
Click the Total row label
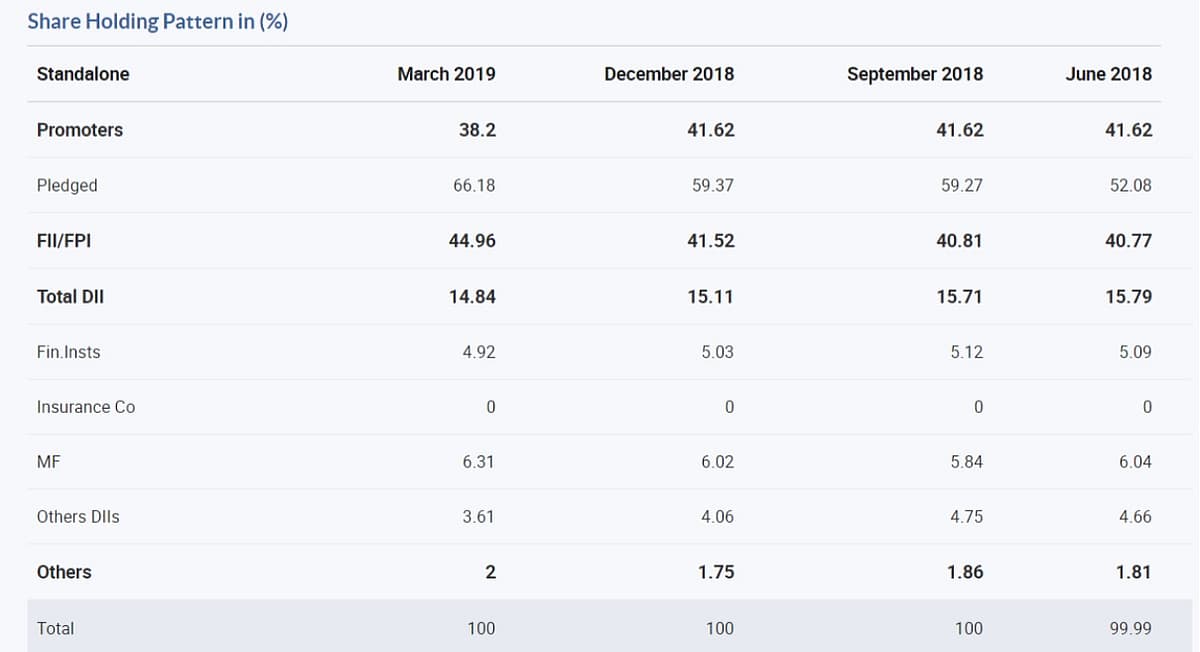pos(55,628)
